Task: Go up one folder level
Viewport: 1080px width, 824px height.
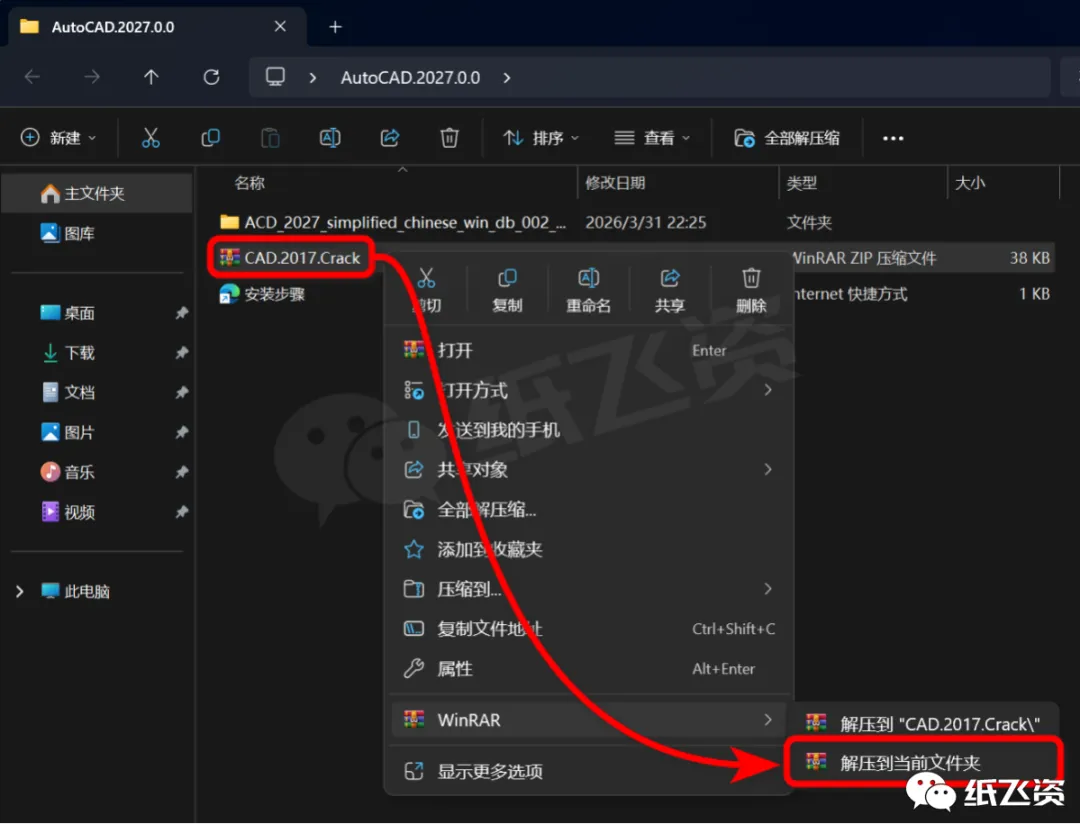Action: pos(151,77)
